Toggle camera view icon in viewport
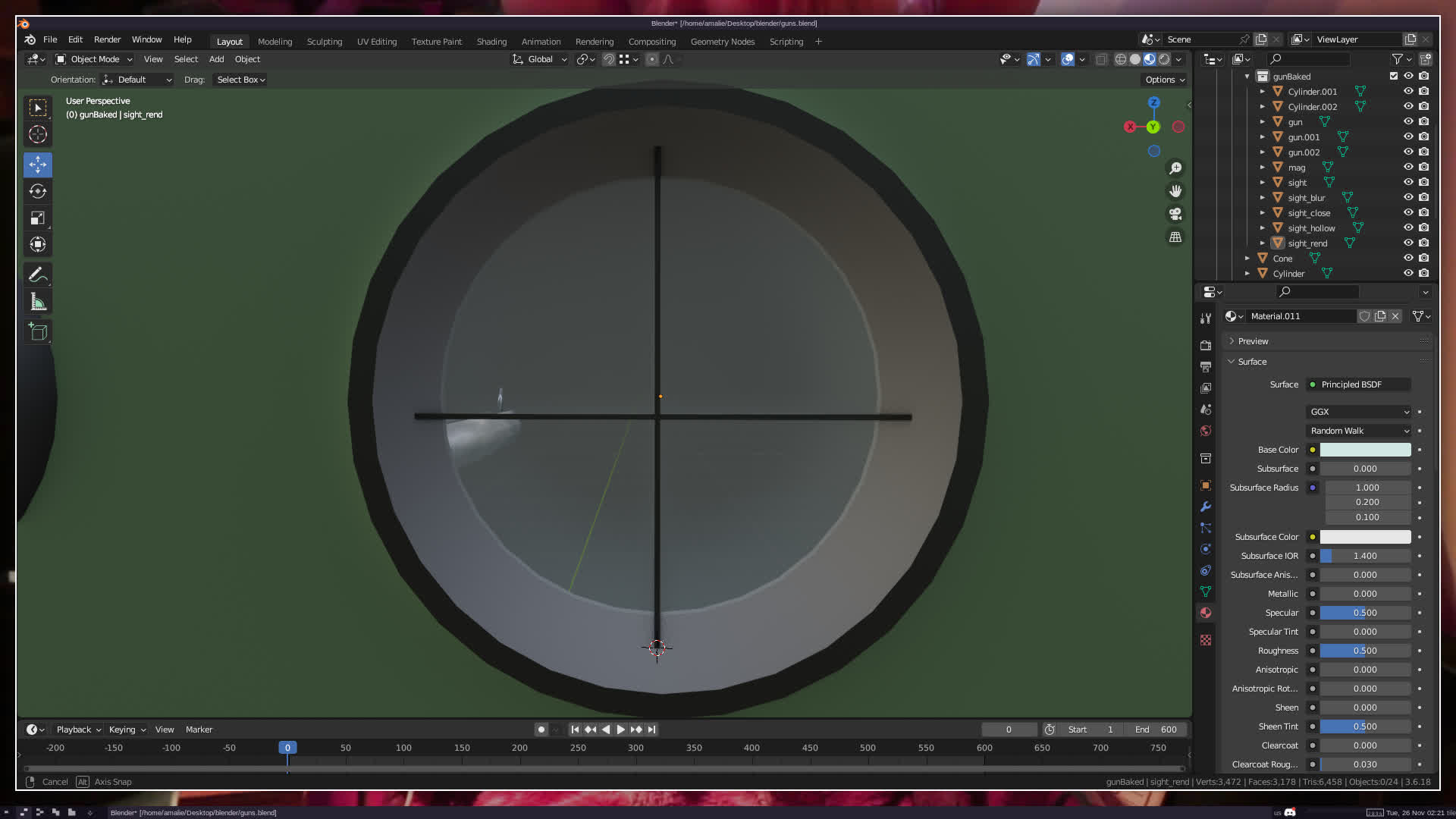The width and height of the screenshot is (1456, 819). [x=1175, y=214]
